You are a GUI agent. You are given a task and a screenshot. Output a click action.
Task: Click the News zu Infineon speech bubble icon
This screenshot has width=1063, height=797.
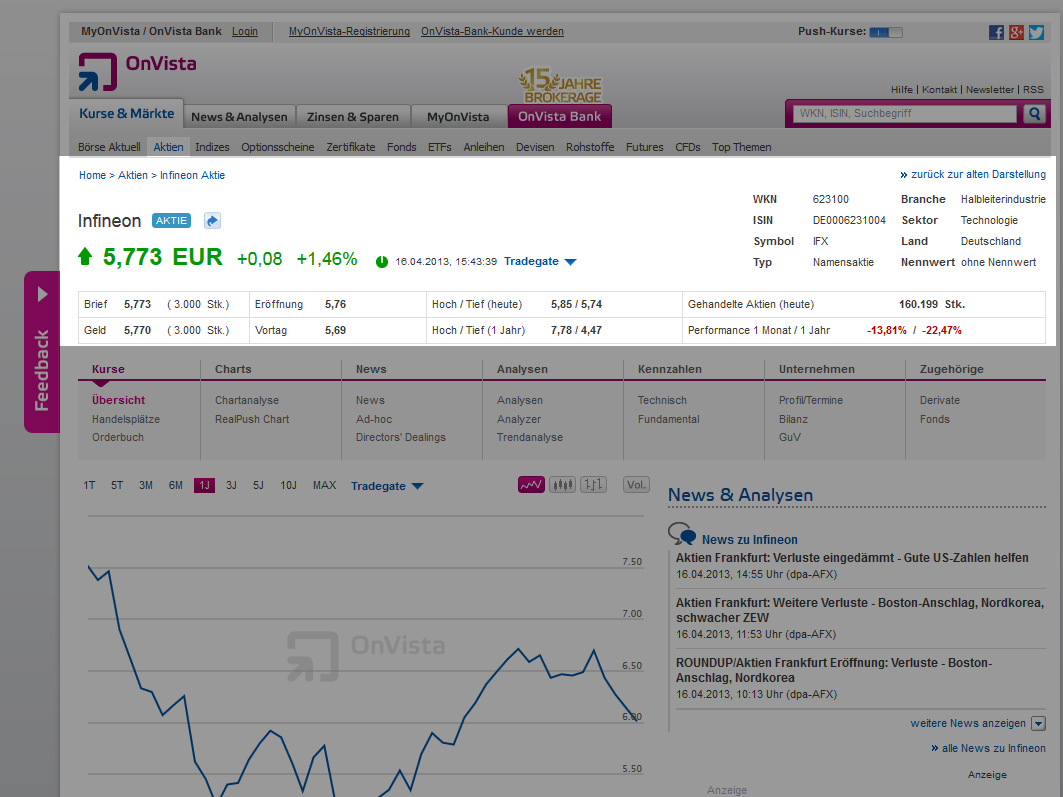pyautogui.click(x=682, y=534)
